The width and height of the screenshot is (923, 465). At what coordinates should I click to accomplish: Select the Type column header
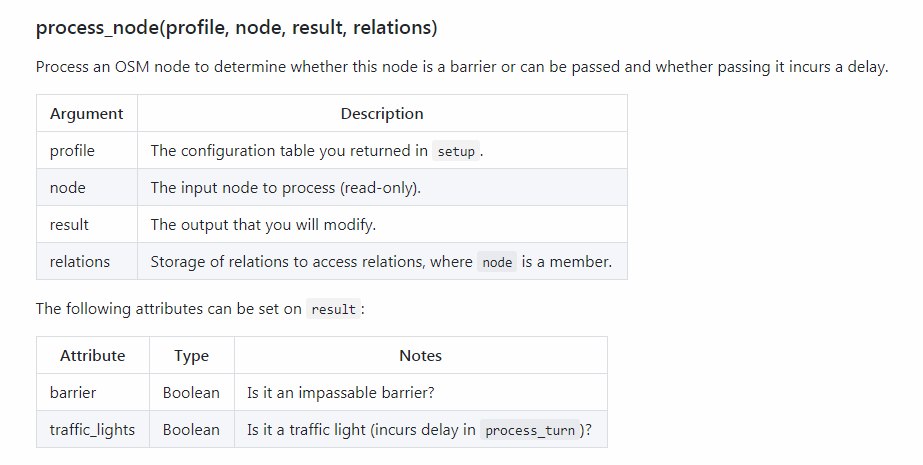tap(191, 356)
